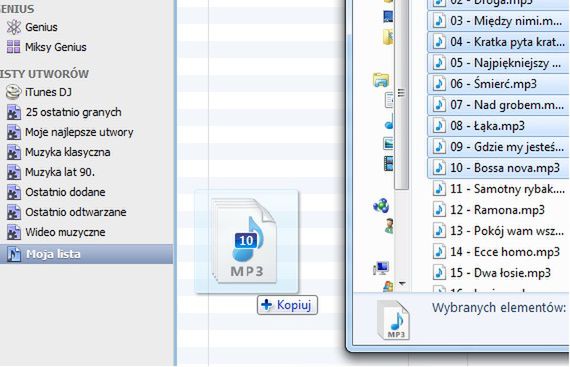The image size is (570, 367).
Task: Click music icon of 07 - Nad grobem file
Action: coord(439,105)
